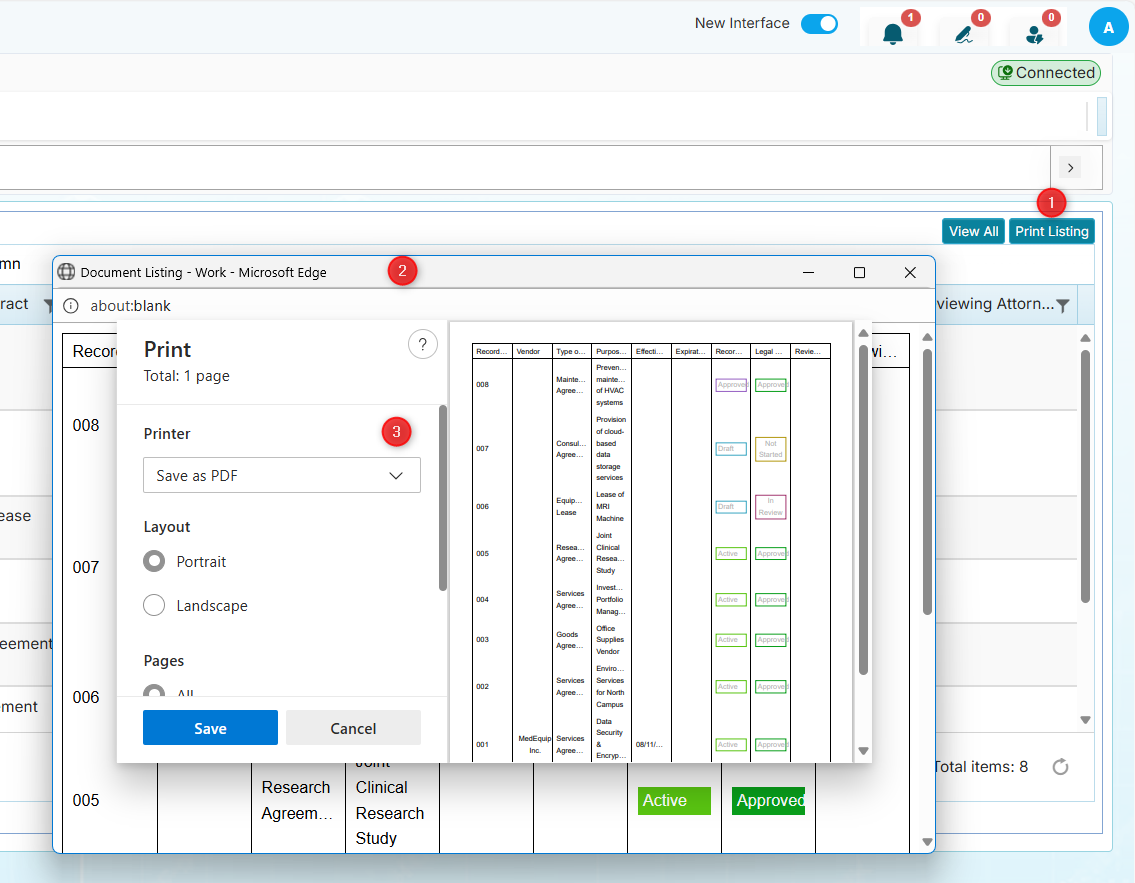Screen dimensions: 1135x883
Task: Open the user avatar "A" menu
Action: click(x=1108, y=28)
